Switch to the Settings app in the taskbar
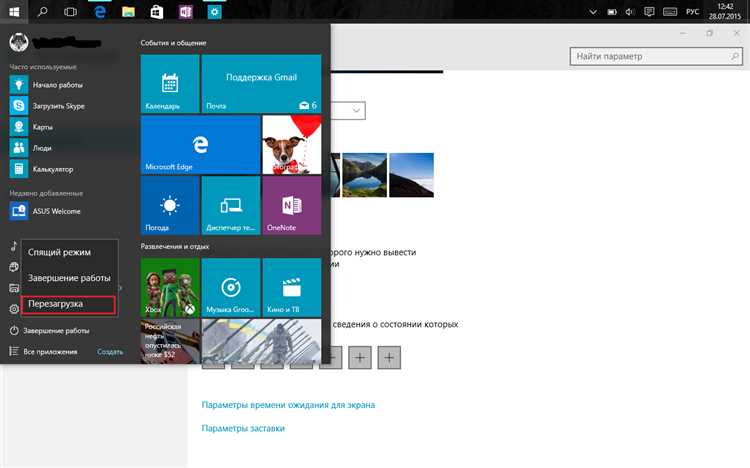 click(214, 11)
